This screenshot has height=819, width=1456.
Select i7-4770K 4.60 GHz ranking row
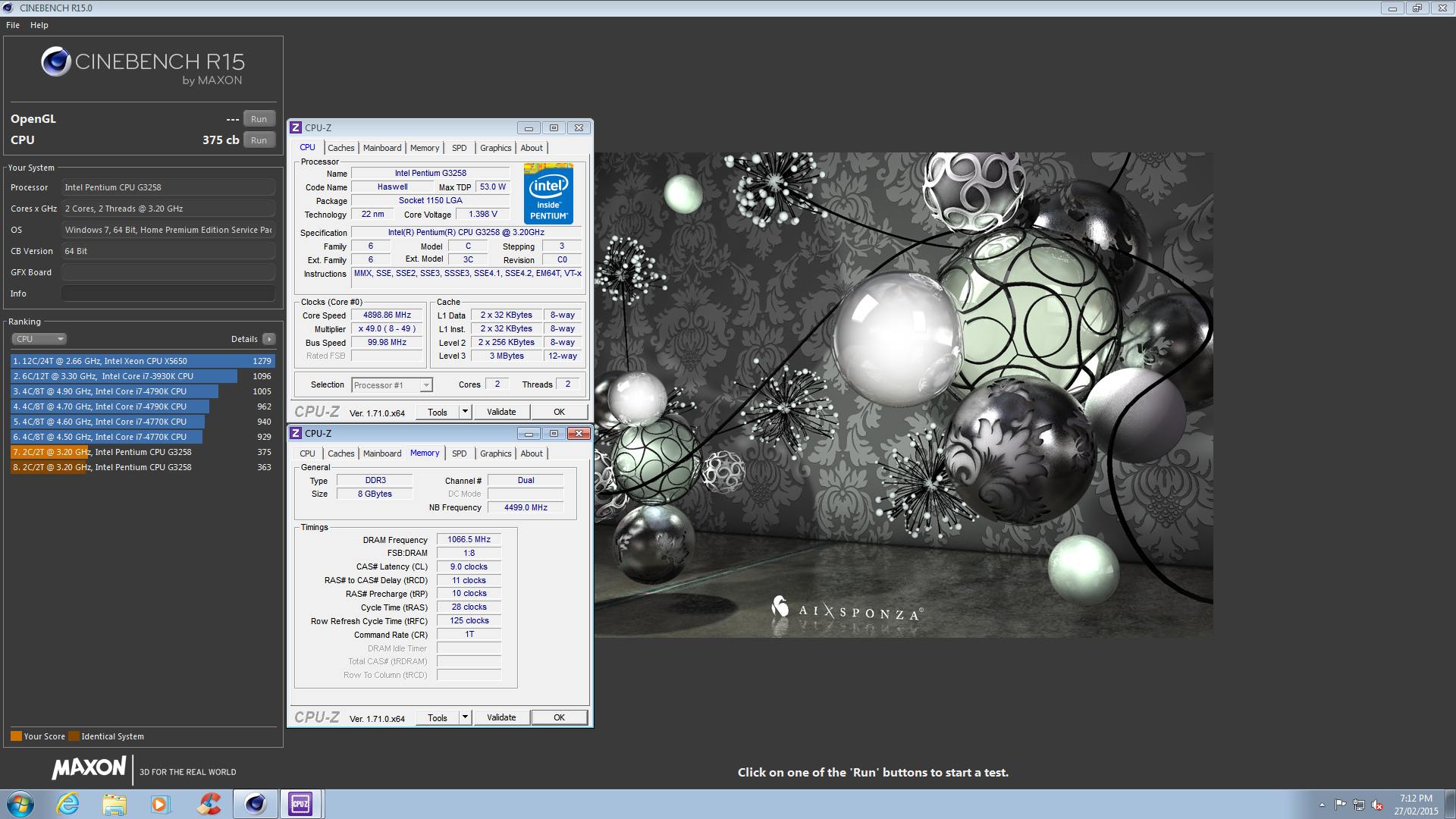click(x=143, y=422)
